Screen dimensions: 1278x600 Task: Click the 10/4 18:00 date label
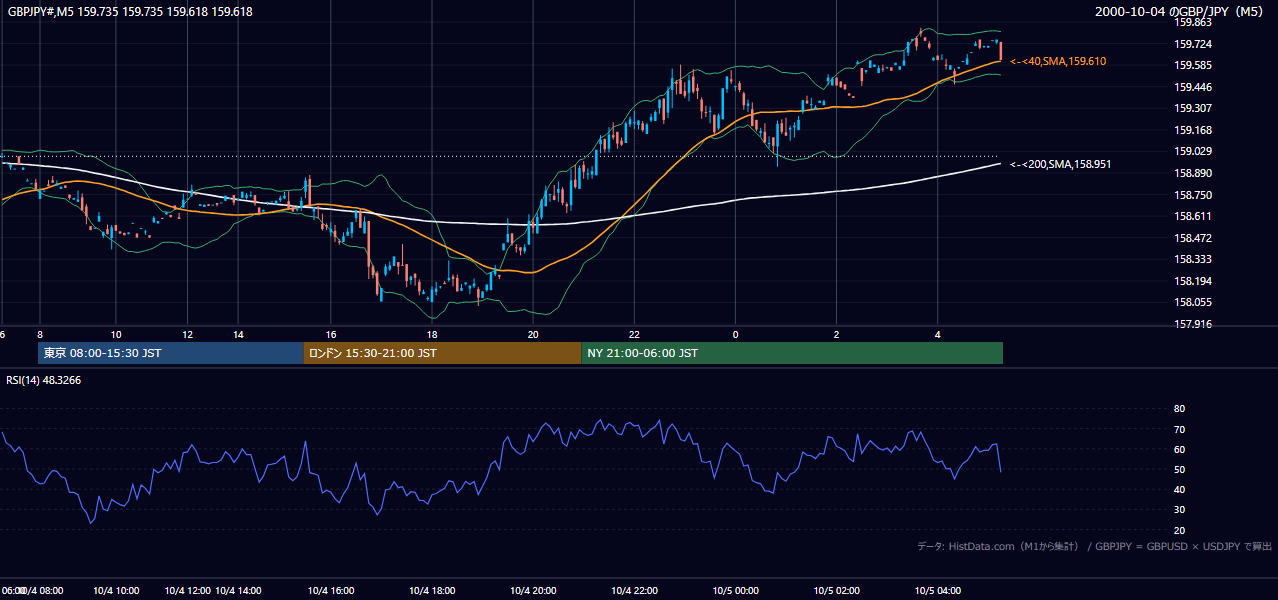[431, 591]
